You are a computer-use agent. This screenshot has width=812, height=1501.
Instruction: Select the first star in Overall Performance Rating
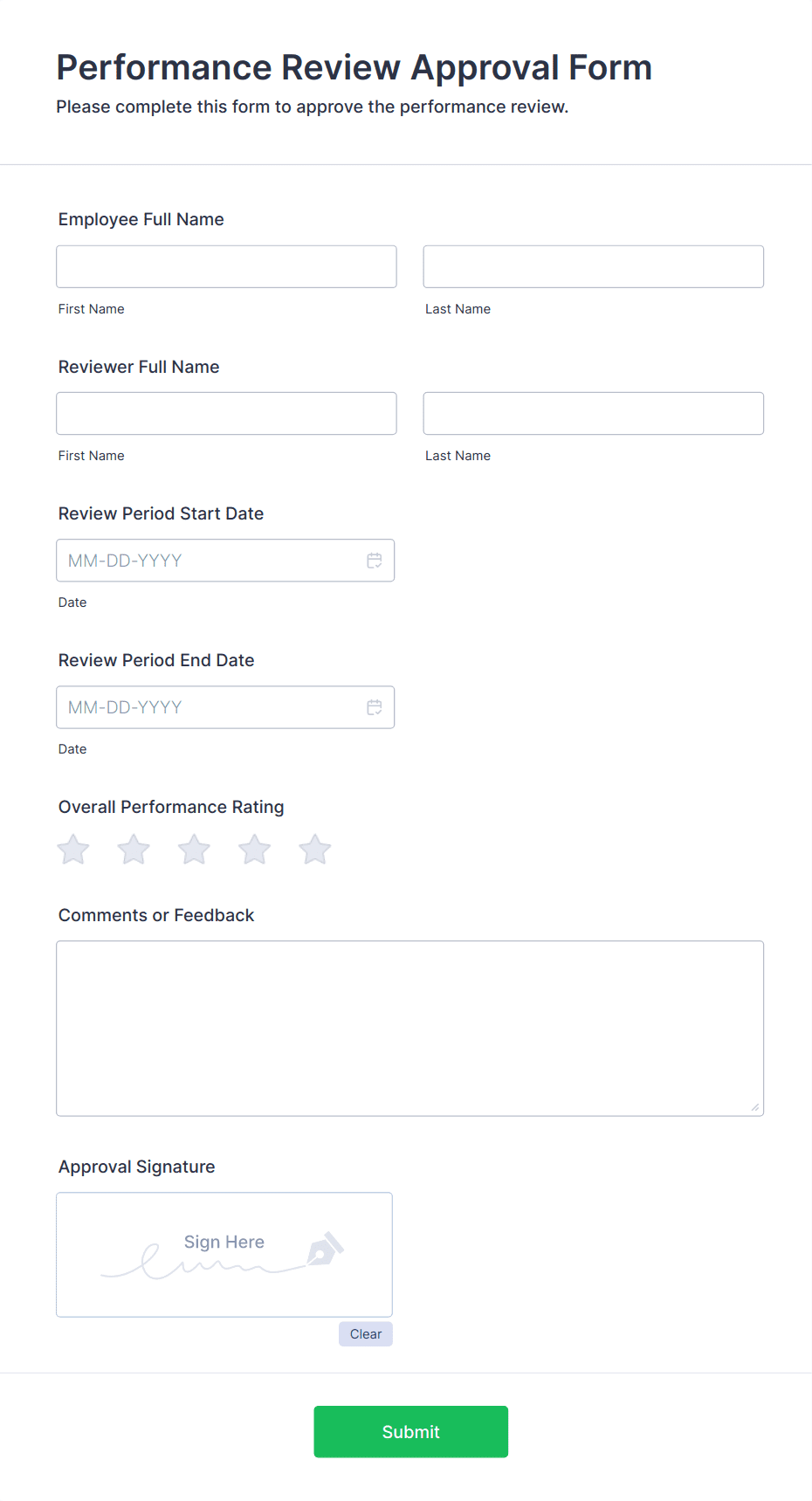[x=72, y=848]
